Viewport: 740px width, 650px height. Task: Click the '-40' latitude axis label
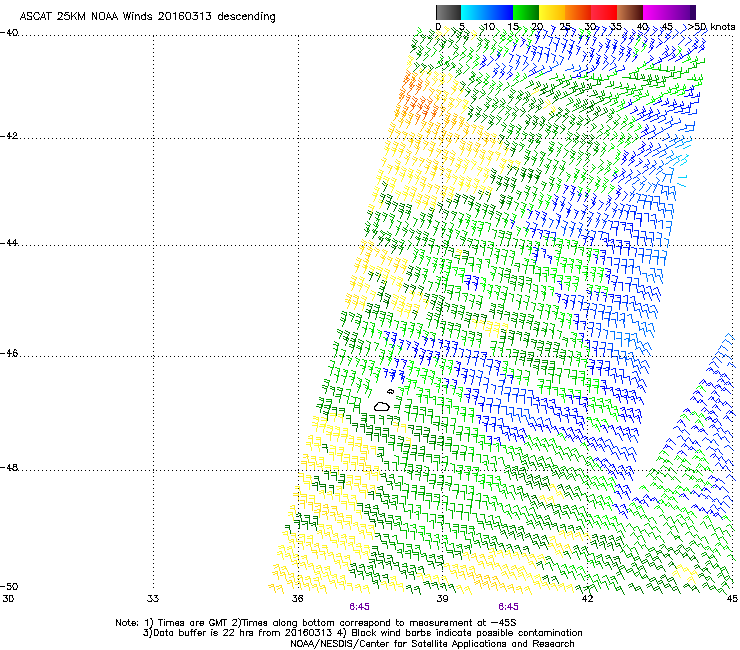click(9, 33)
